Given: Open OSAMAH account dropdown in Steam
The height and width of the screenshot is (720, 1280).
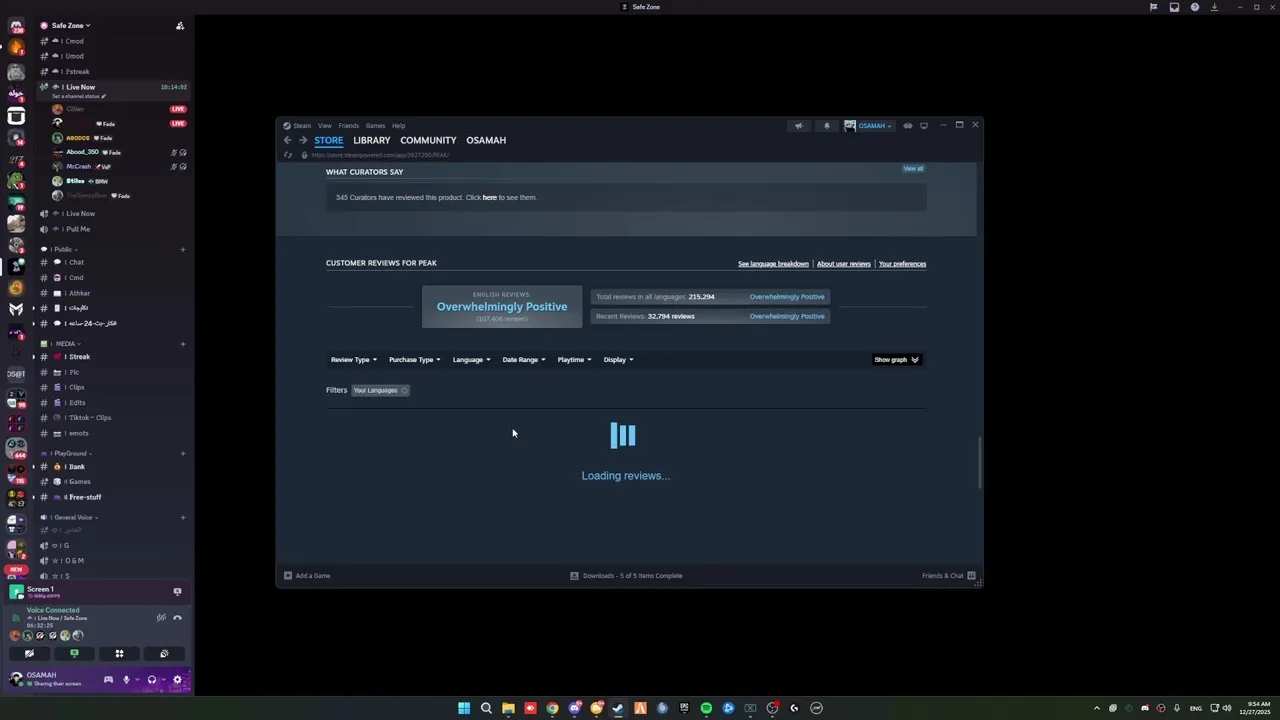Looking at the screenshot, I should (871, 126).
